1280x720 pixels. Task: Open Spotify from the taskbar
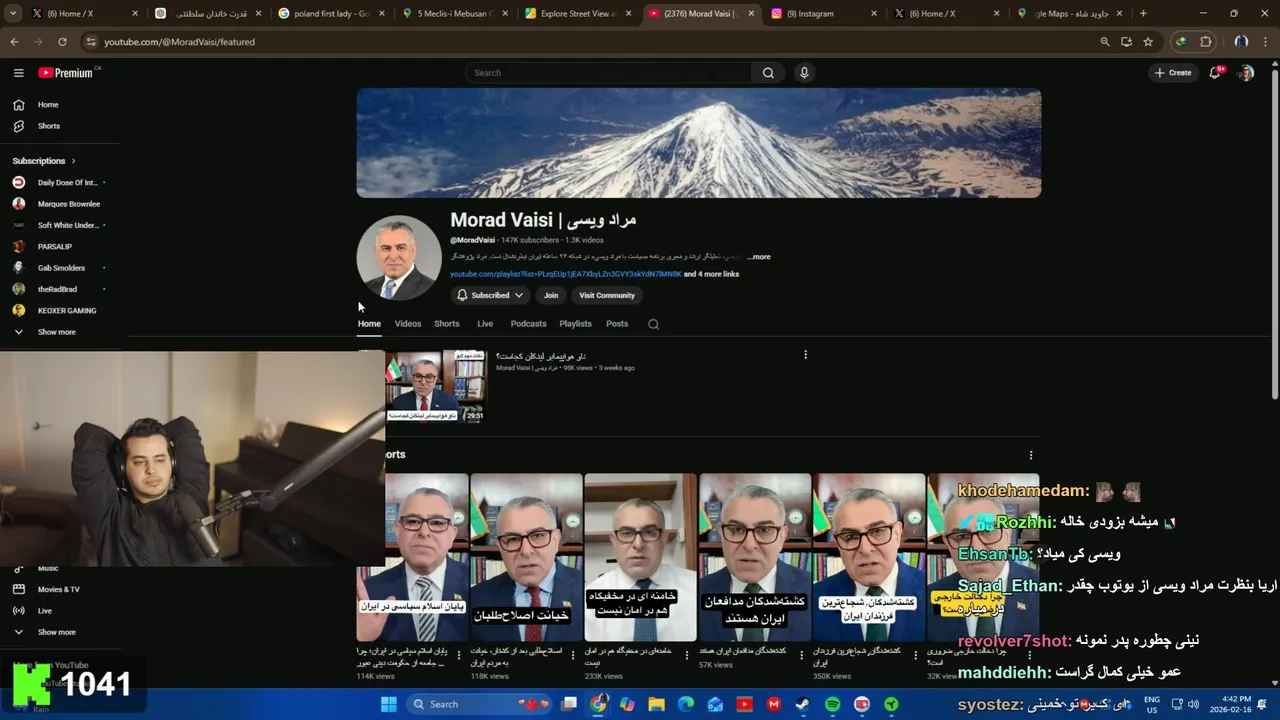click(832, 704)
